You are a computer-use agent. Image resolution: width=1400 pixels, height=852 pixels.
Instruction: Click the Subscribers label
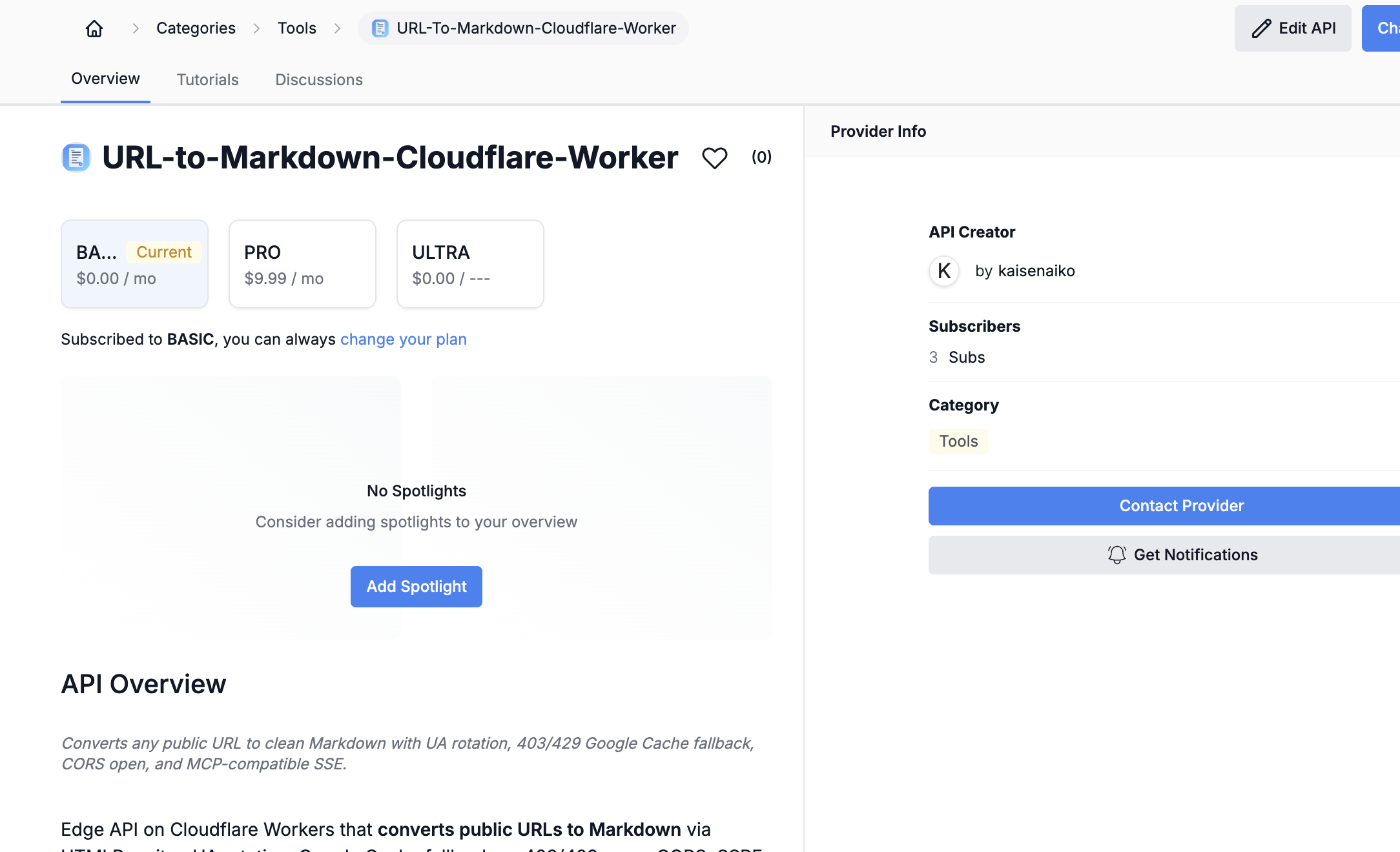tap(974, 327)
